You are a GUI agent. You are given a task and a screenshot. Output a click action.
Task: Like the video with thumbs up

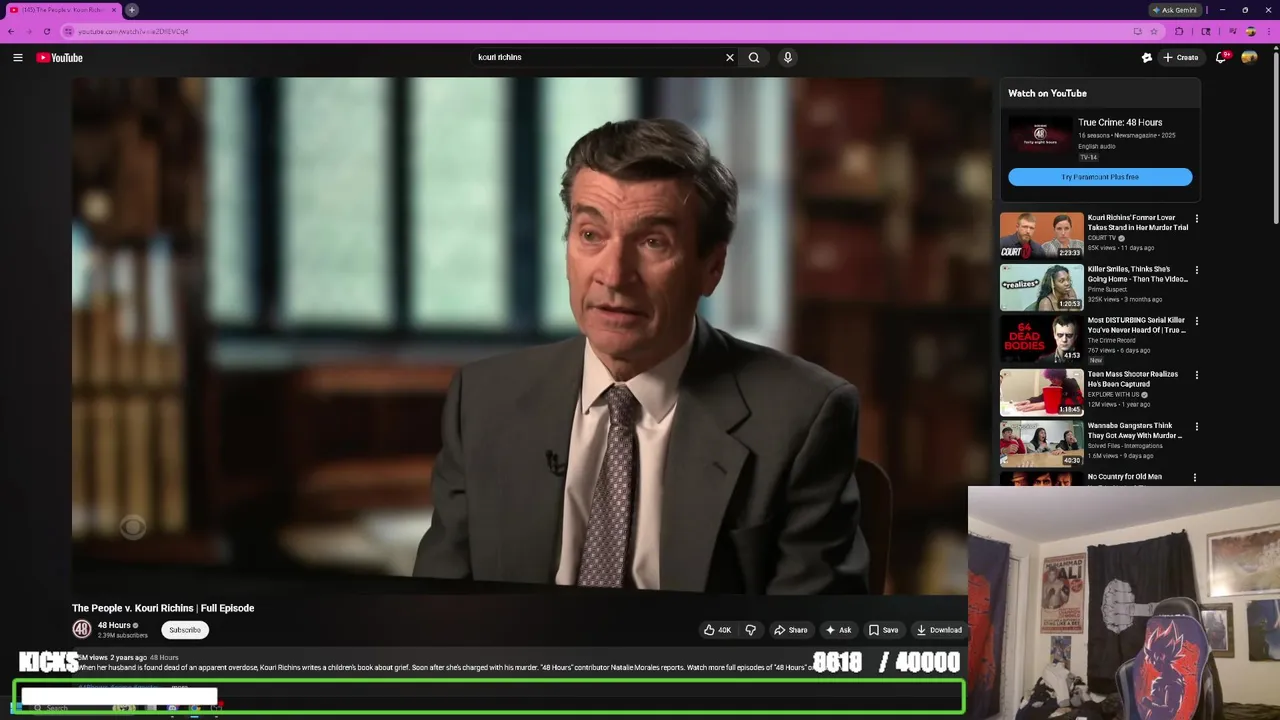[717, 630]
